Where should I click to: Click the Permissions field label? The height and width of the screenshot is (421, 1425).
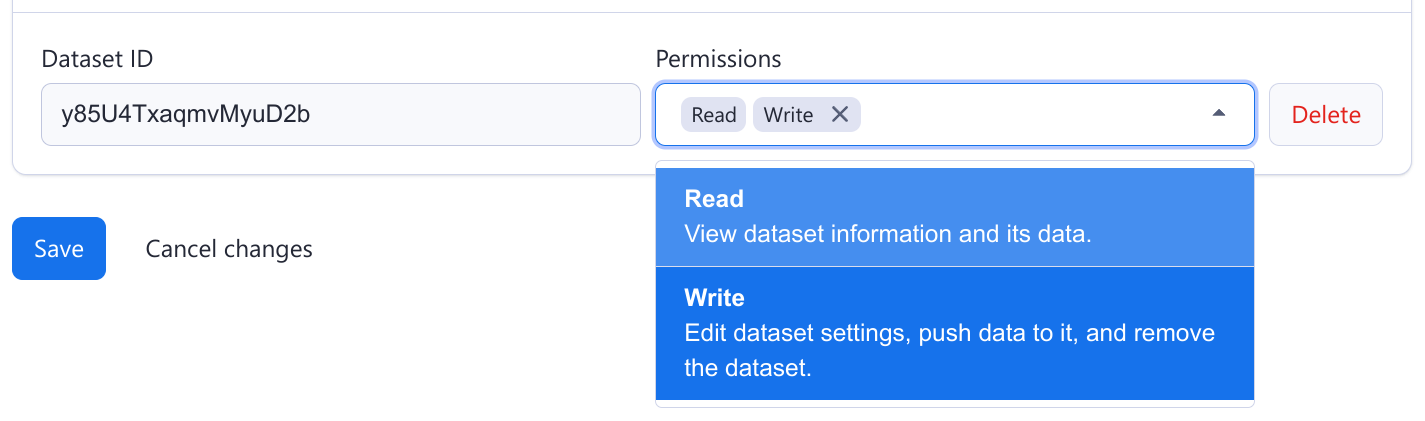718,59
